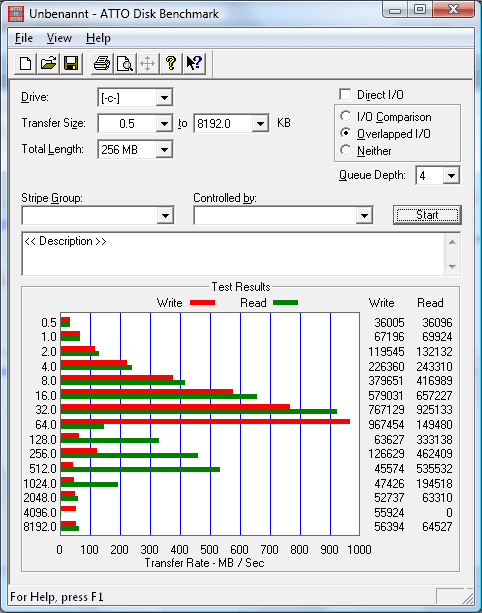Click the 1024.0 row label
This screenshot has width=482, height=613.
coord(40,484)
